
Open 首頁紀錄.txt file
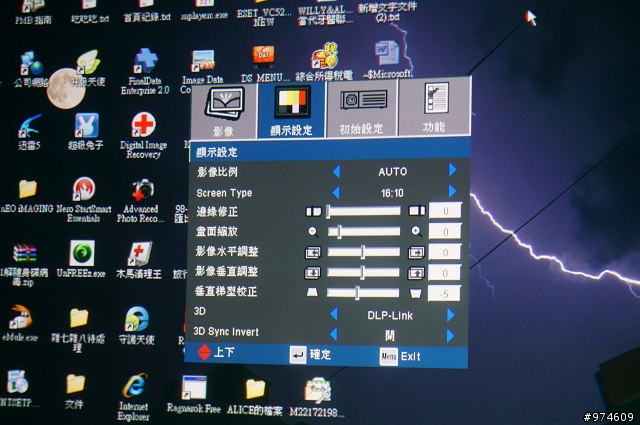(147, 11)
